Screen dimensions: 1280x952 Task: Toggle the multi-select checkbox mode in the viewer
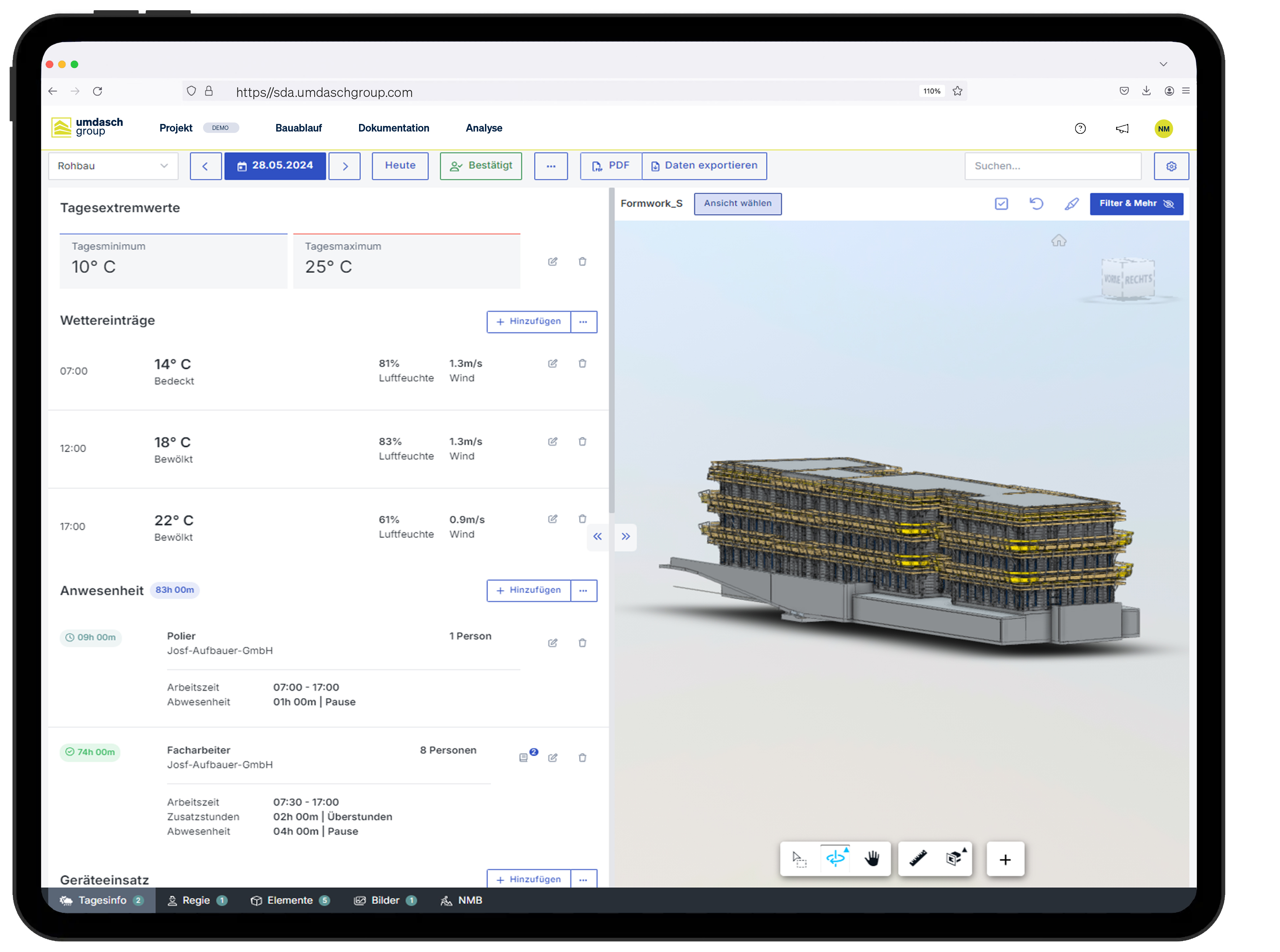[1002, 203]
